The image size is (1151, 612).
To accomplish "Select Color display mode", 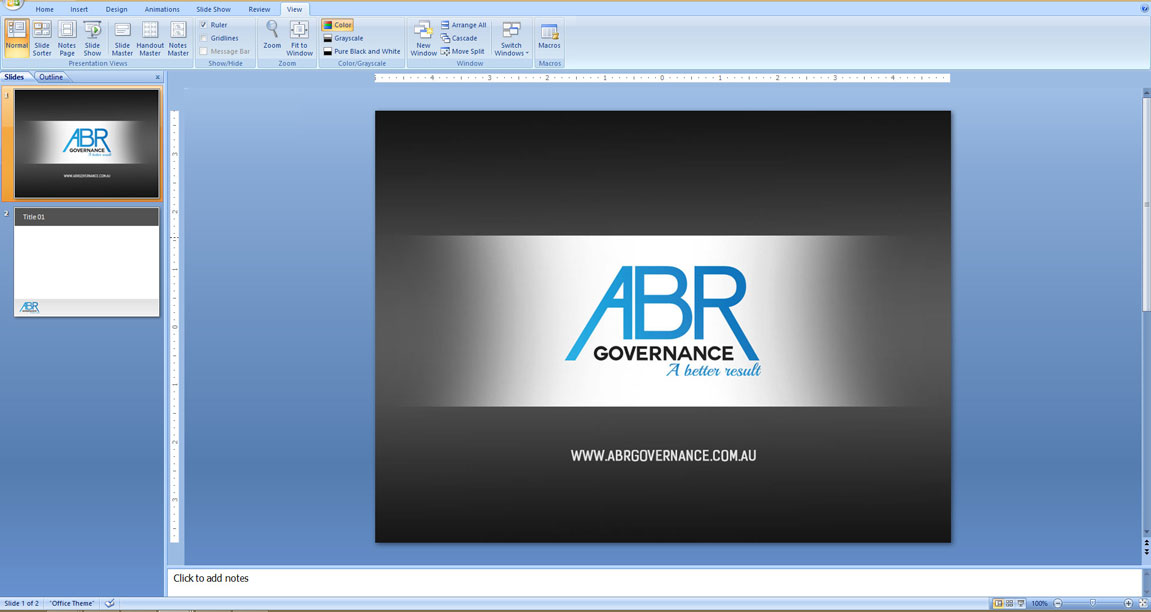I will click(338, 25).
